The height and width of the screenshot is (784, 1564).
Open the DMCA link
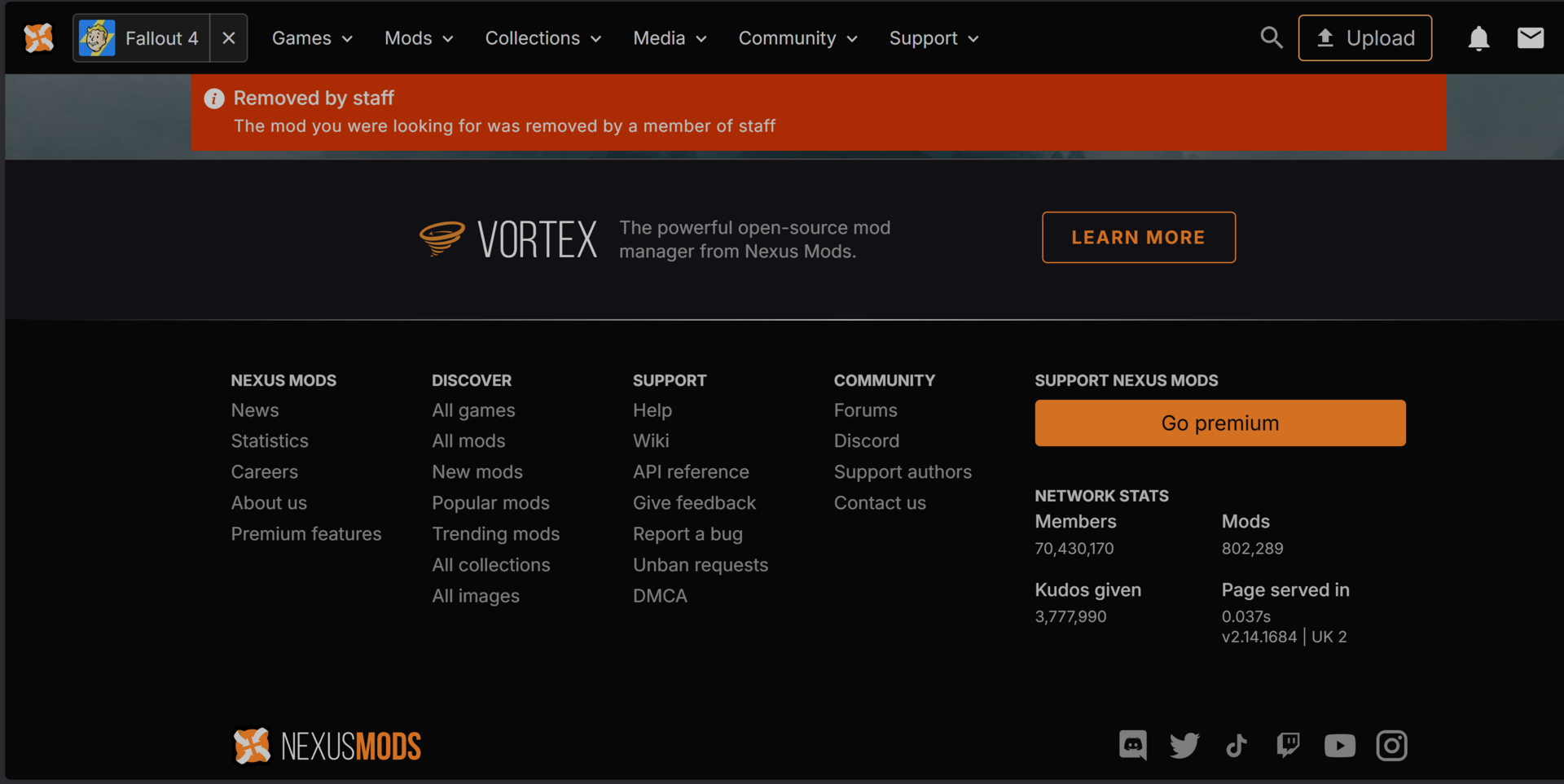click(660, 596)
